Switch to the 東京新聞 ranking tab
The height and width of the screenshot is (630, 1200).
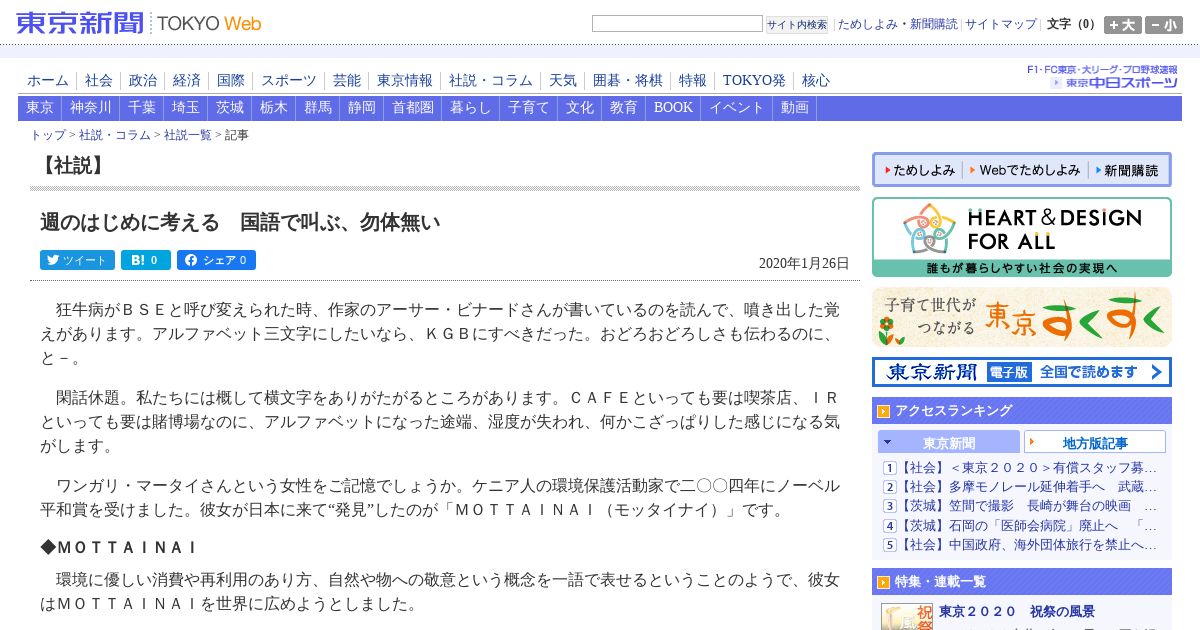pyautogui.click(x=949, y=443)
